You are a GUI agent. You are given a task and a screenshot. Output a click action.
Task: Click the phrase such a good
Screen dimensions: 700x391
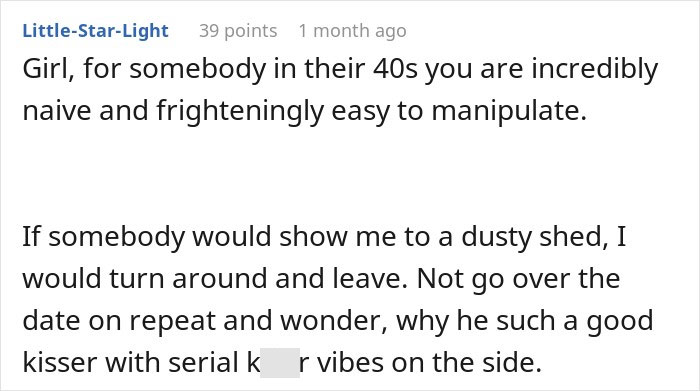[575, 320]
